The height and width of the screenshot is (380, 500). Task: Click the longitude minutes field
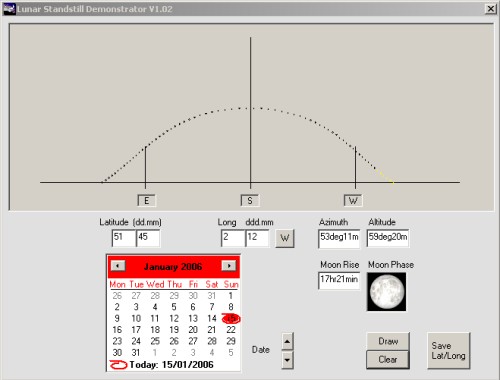[x=257, y=238]
